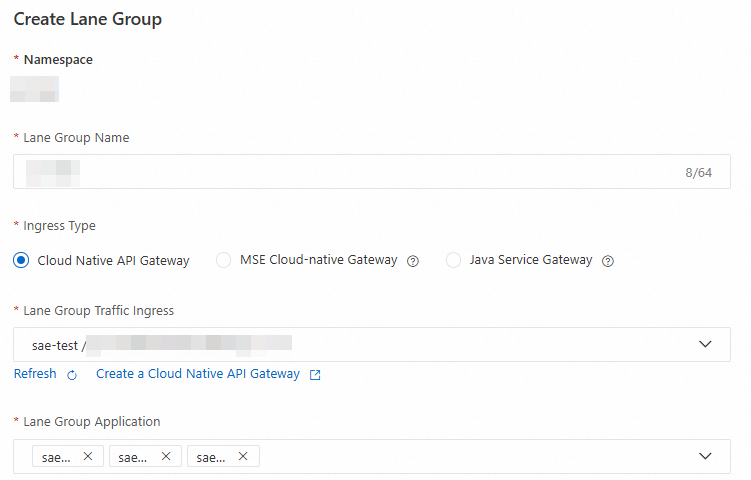This screenshot has width=751, height=480.
Task: Click the Create Lane Group heading
Action: (88, 19)
